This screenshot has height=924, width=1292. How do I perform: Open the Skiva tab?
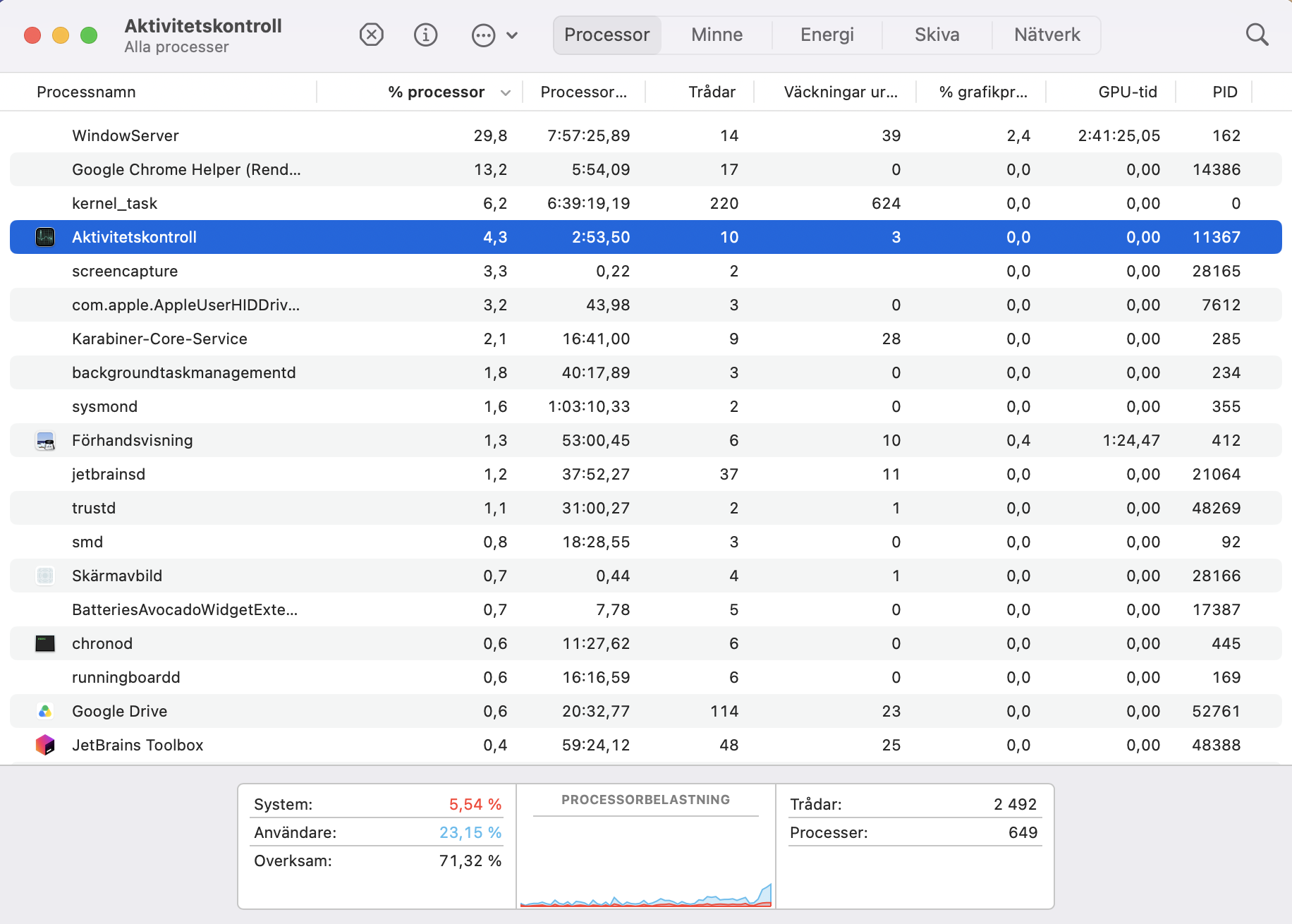[937, 35]
